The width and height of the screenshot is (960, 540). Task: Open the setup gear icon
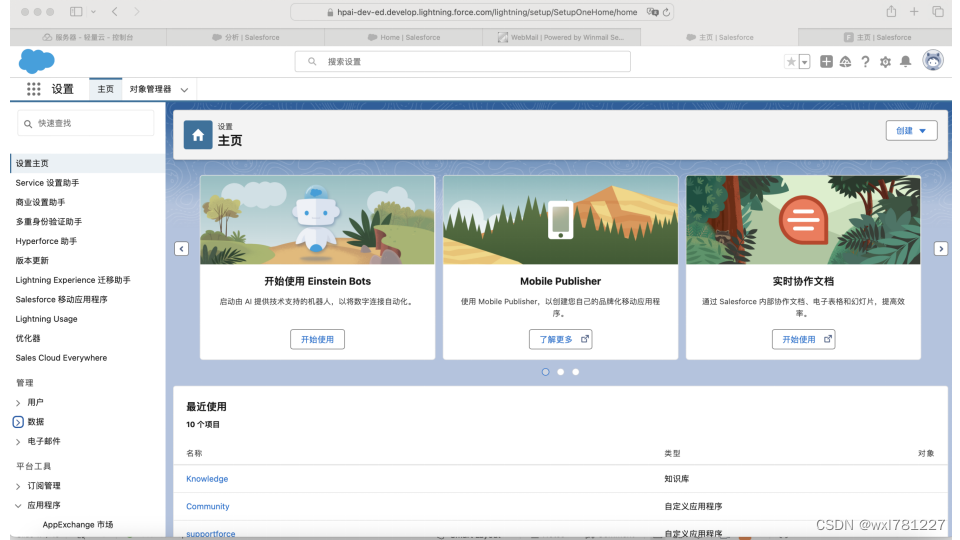[x=885, y=62]
